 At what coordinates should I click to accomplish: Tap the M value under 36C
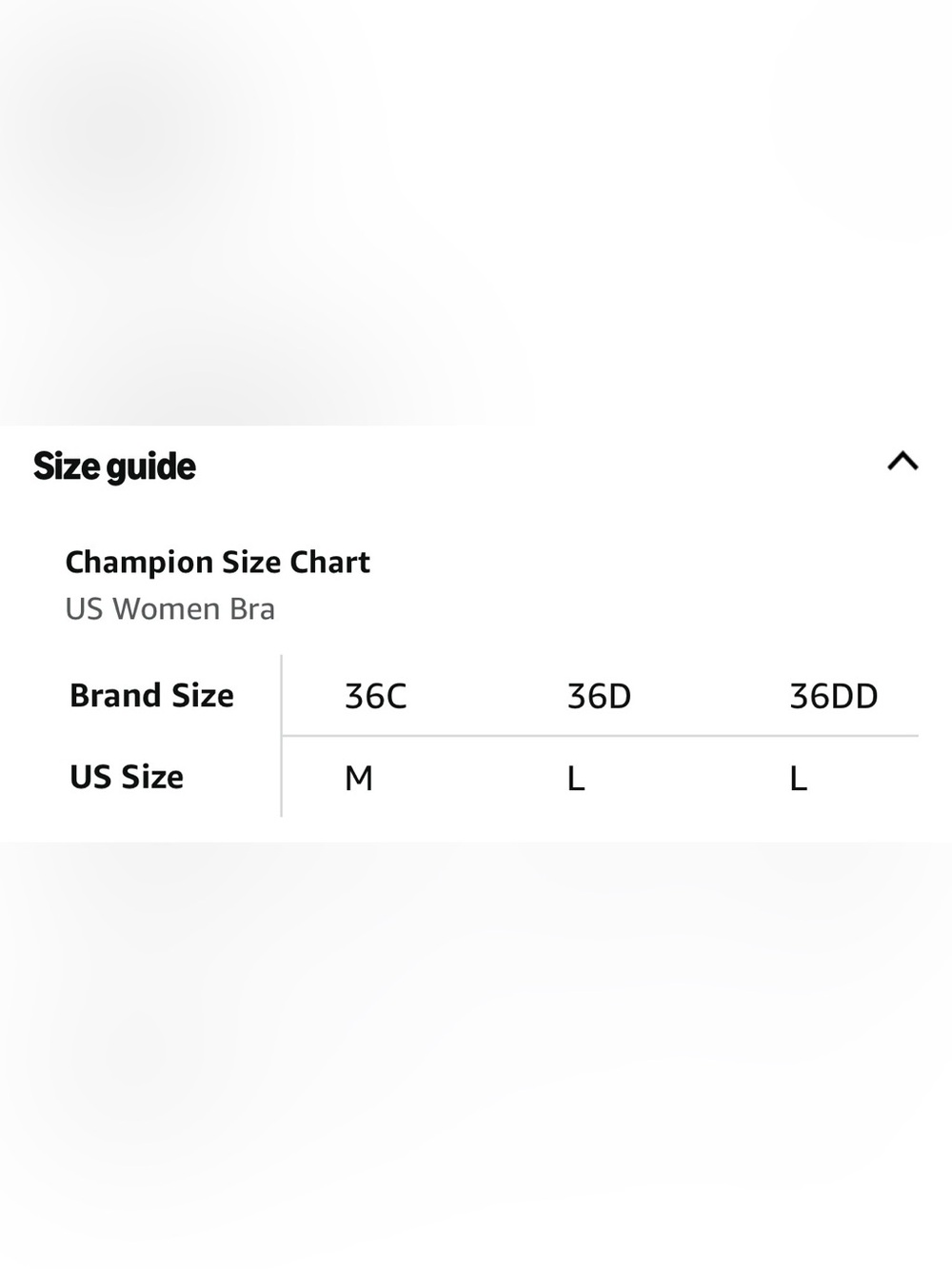(x=359, y=779)
